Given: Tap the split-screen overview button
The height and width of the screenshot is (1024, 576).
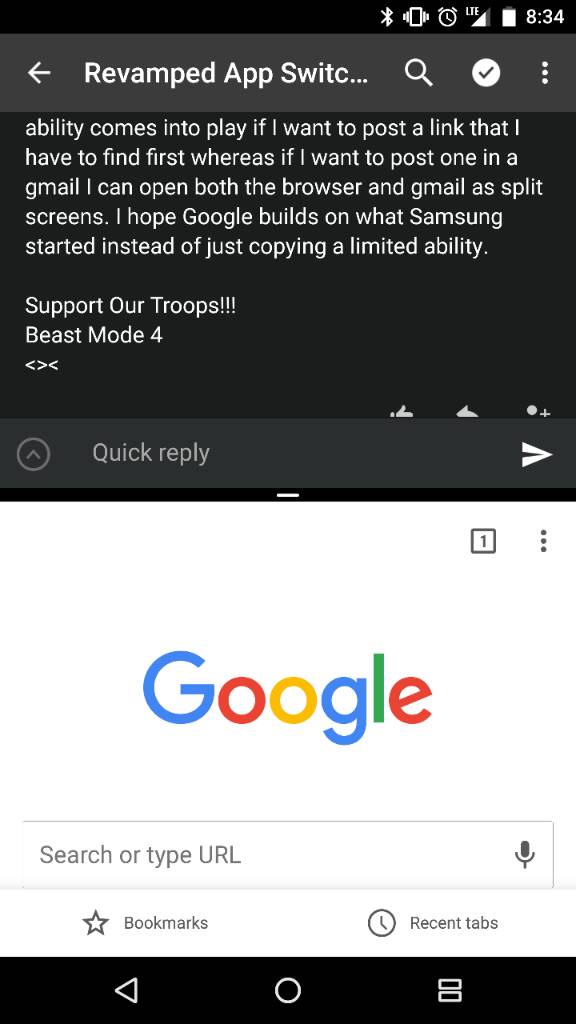Looking at the screenshot, I should coord(449,990).
